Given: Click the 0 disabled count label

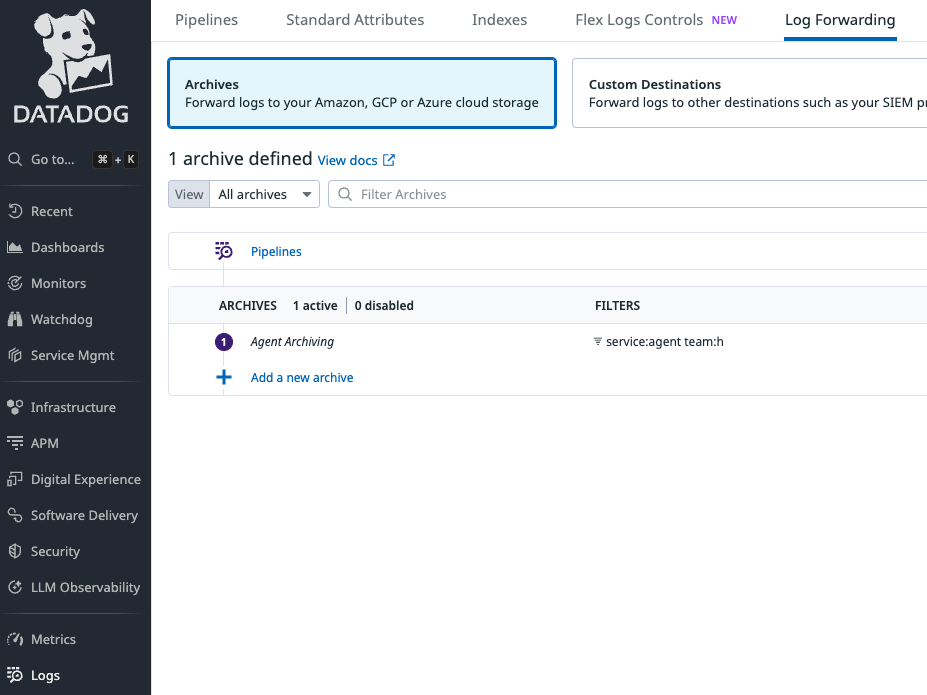Looking at the screenshot, I should (384, 306).
